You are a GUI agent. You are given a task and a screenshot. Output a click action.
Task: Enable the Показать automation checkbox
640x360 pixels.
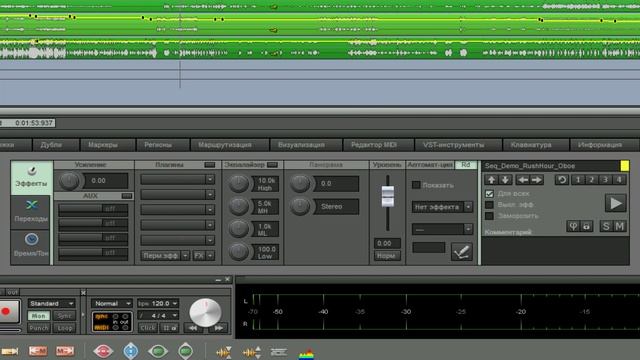pos(416,185)
